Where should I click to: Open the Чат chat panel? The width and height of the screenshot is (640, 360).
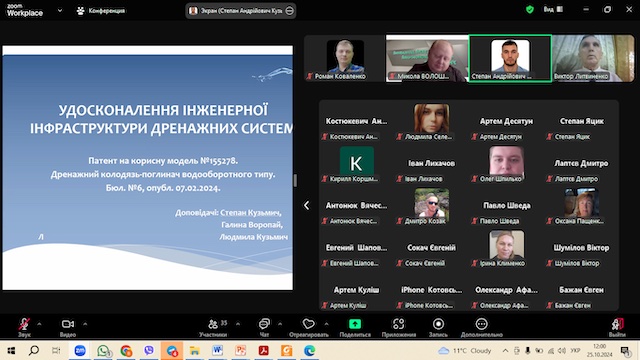(x=264, y=327)
